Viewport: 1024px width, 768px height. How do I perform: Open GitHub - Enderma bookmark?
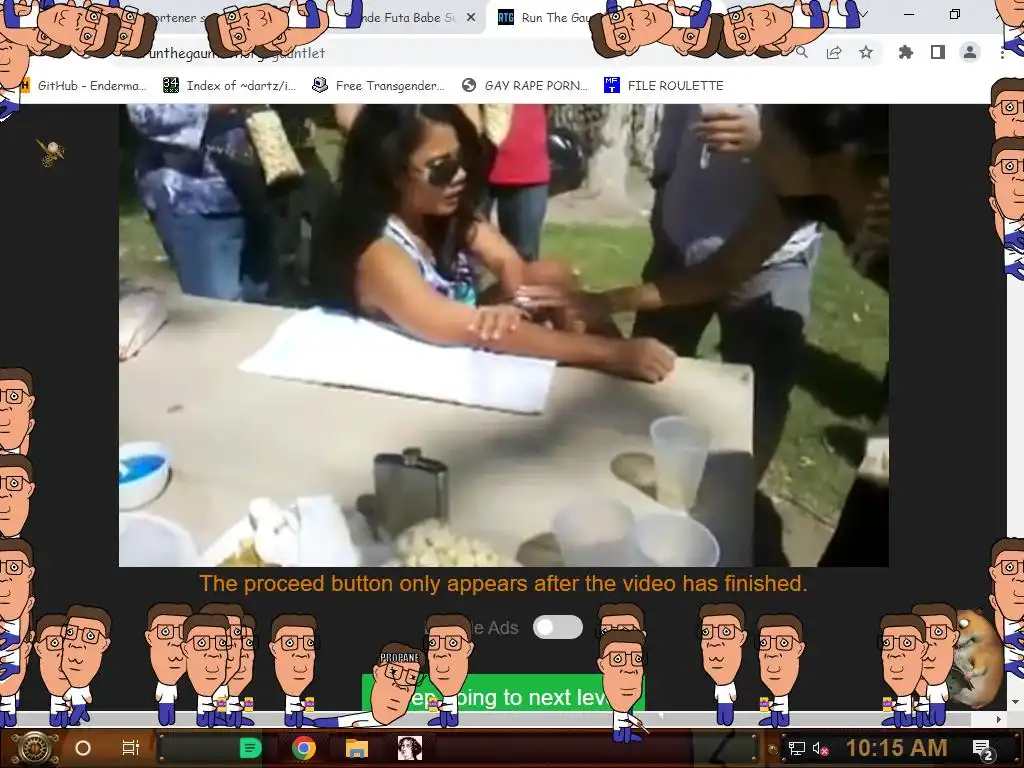[x=85, y=86]
